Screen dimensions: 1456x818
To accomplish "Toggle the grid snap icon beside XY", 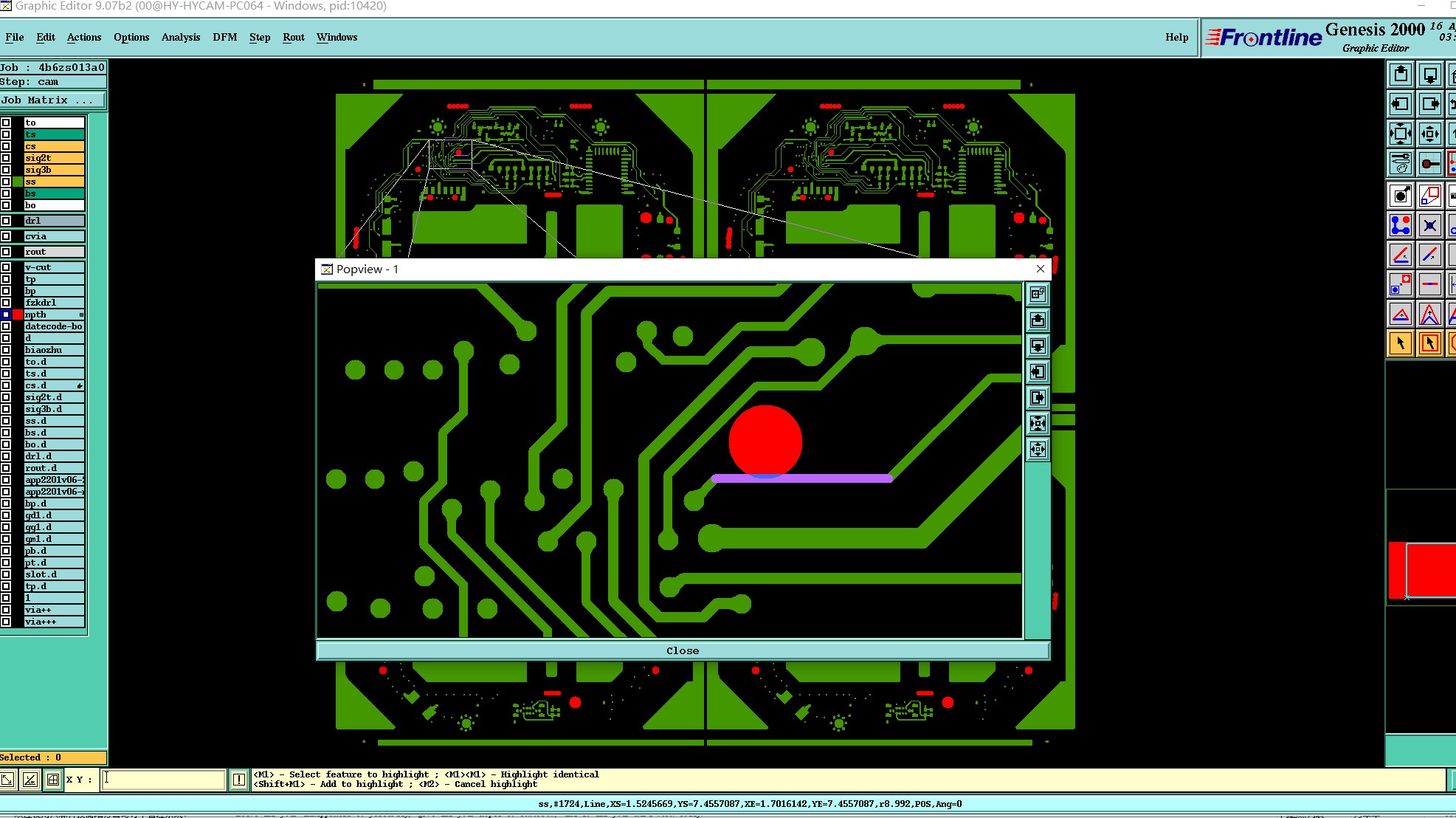I will [53, 780].
